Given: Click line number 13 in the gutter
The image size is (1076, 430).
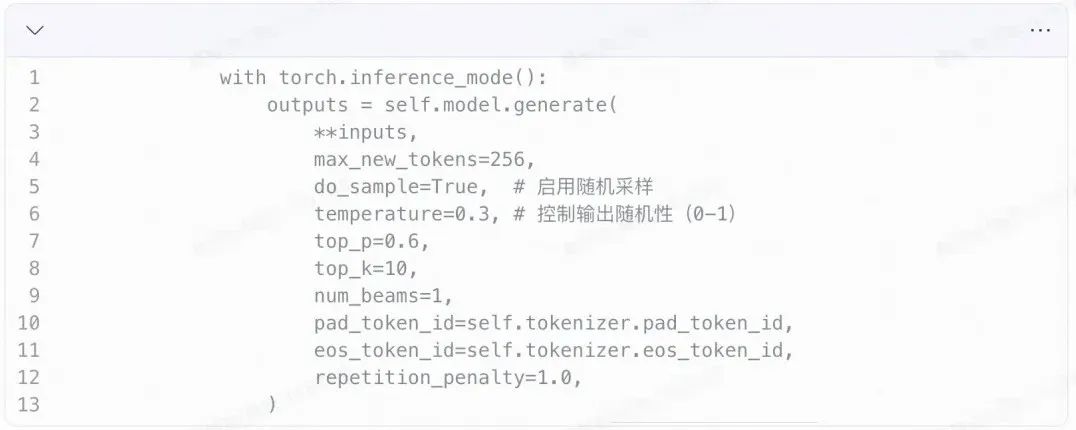Looking at the screenshot, I should 29,405.
